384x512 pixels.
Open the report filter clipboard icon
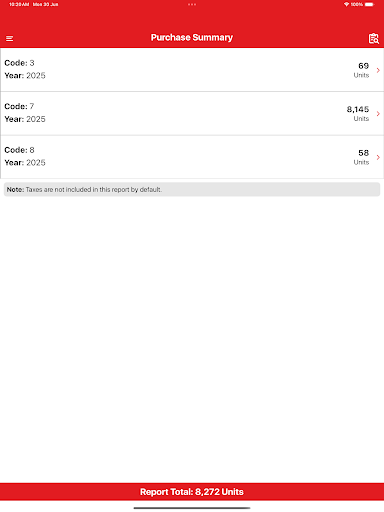[374, 39]
